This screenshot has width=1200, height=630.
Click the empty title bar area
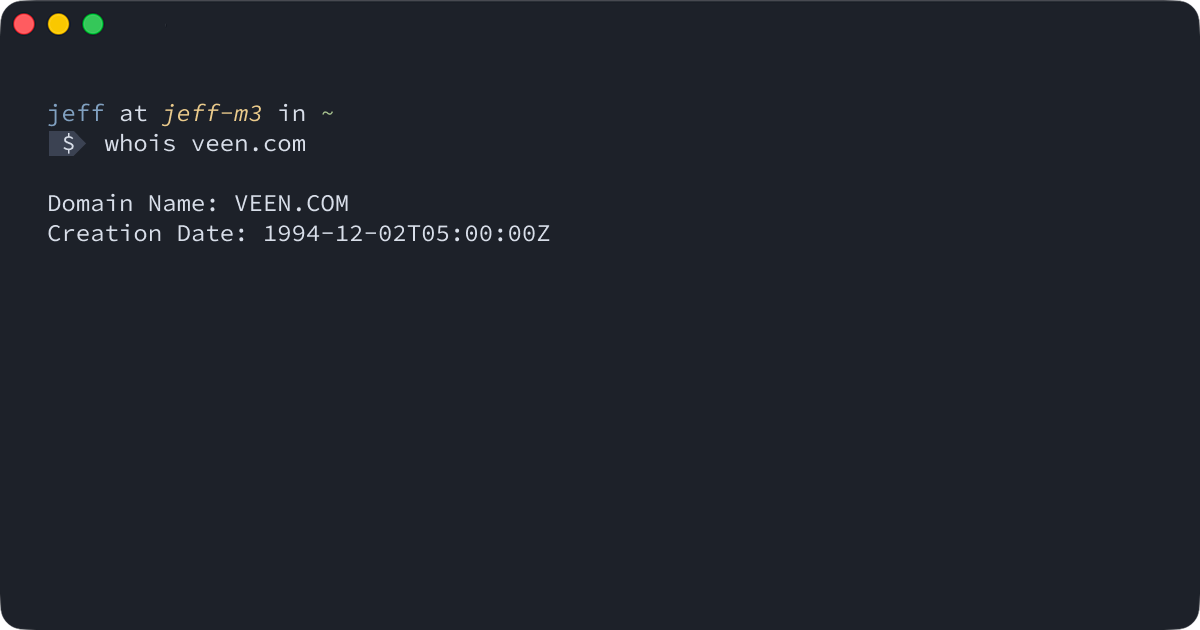tap(600, 24)
